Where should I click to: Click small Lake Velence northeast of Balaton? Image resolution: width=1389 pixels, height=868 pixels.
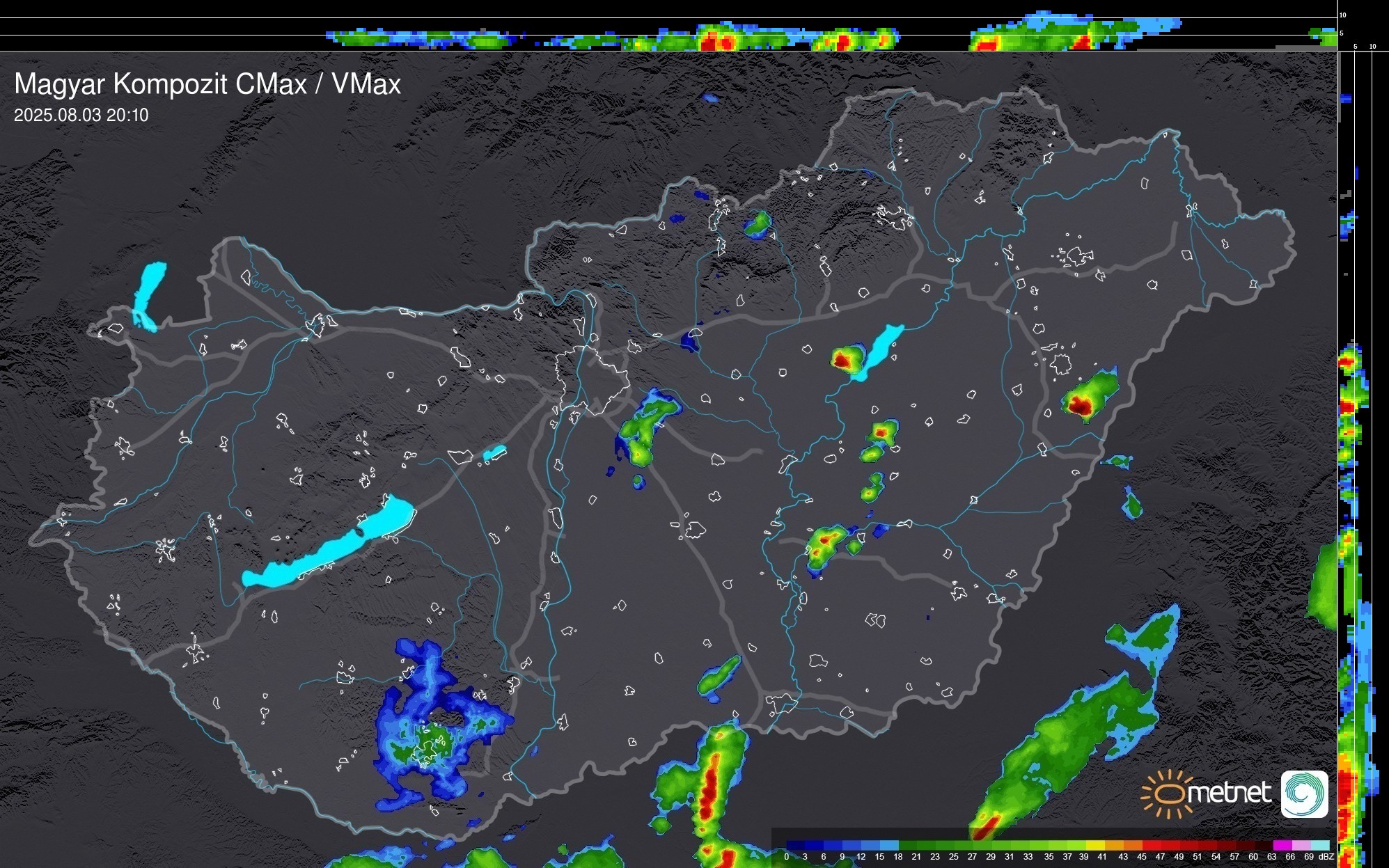coord(494,453)
